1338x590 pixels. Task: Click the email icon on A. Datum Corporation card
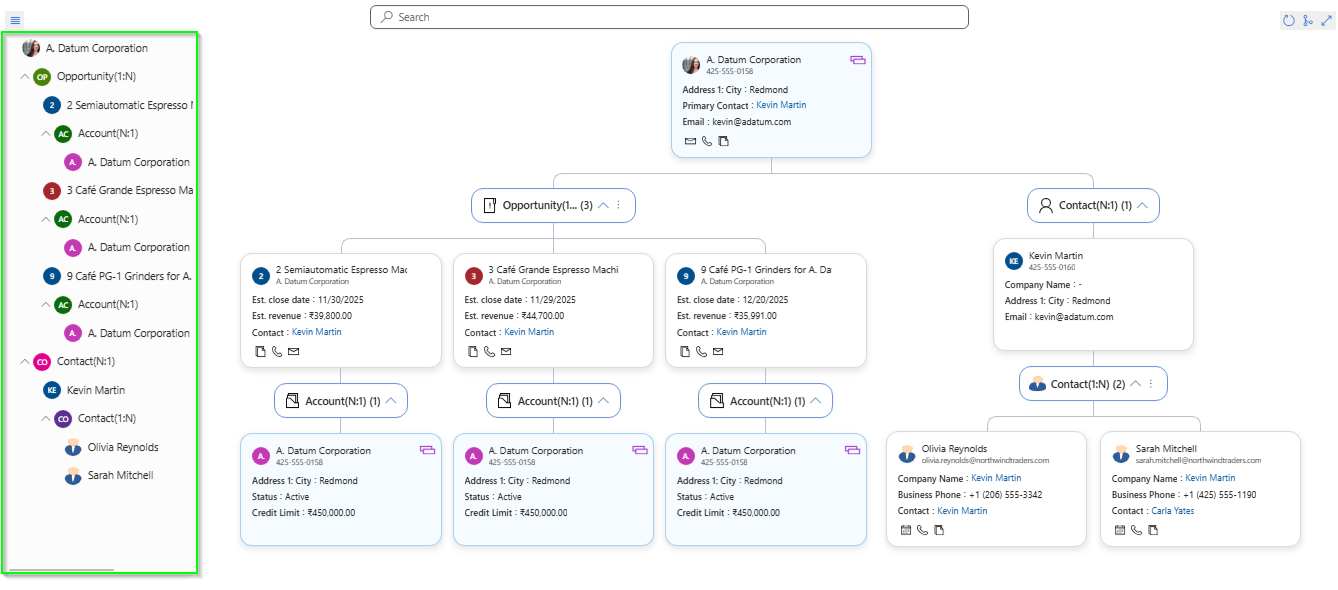pyautogui.click(x=690, y=141)
